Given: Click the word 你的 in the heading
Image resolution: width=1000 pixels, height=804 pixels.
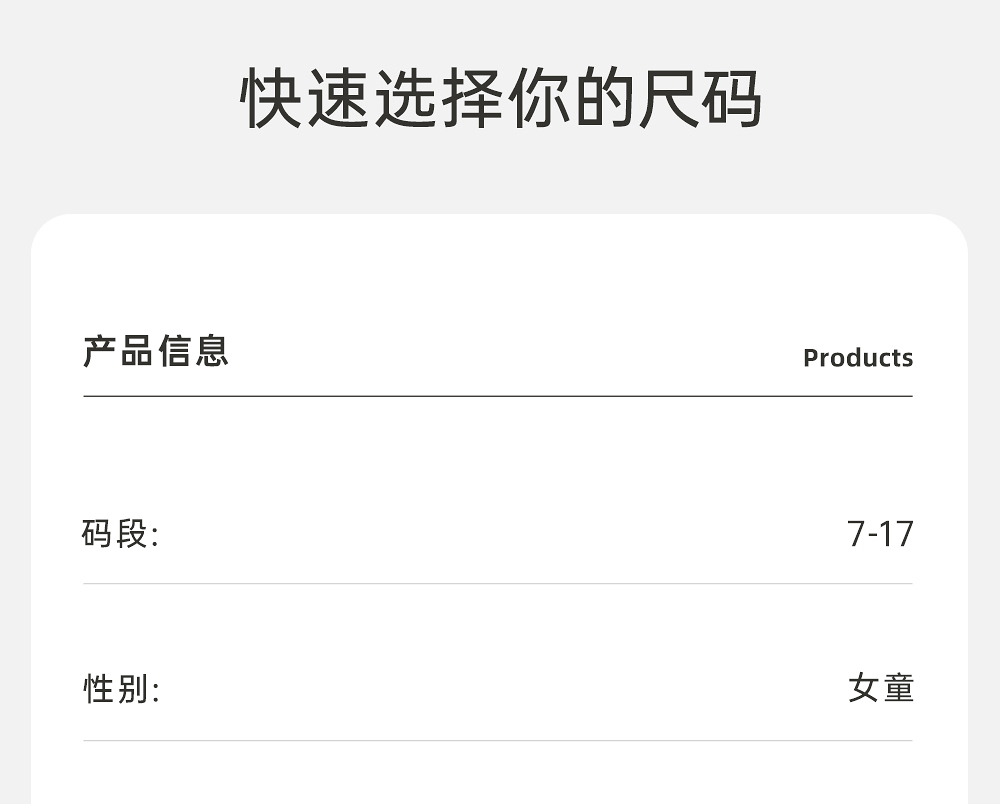Looking at the screenshot, I should pyautogui.click(x=570, y=99).
